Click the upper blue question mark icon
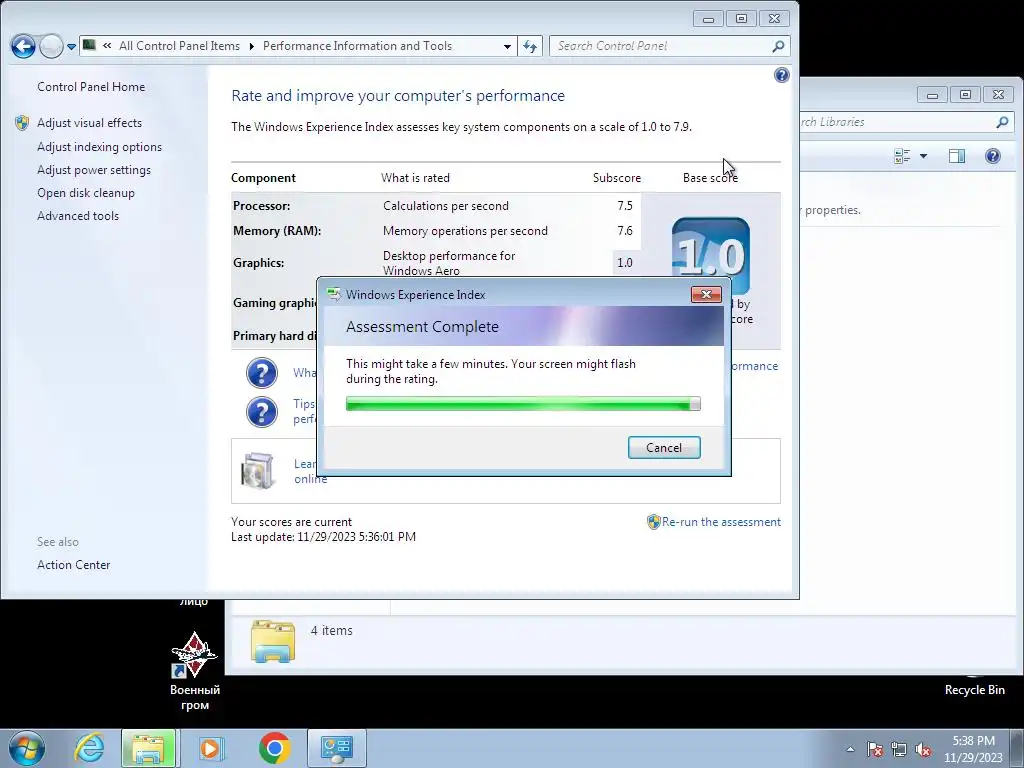Image resolution: width=1024 pixels, height=768 pixels. [262, 373]
